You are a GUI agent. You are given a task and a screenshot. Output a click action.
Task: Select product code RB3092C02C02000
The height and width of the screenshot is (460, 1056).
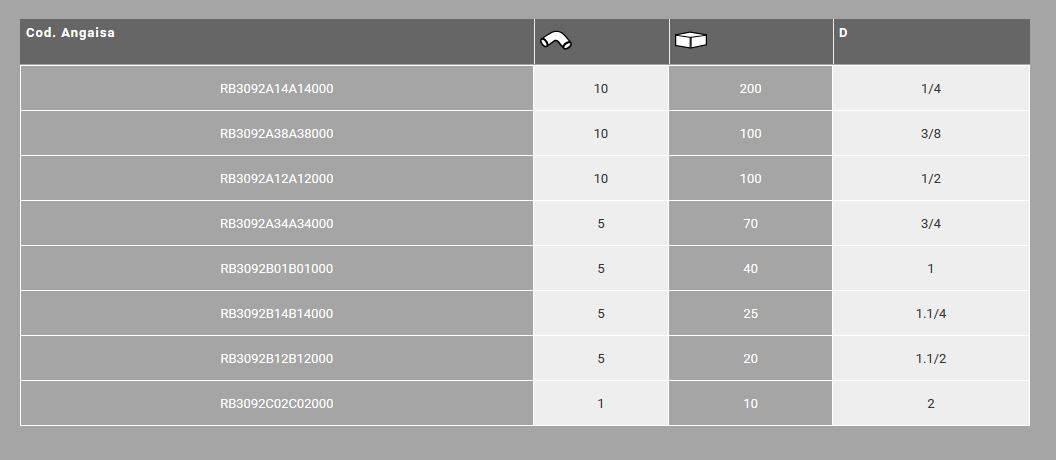(x=277, y=404)
